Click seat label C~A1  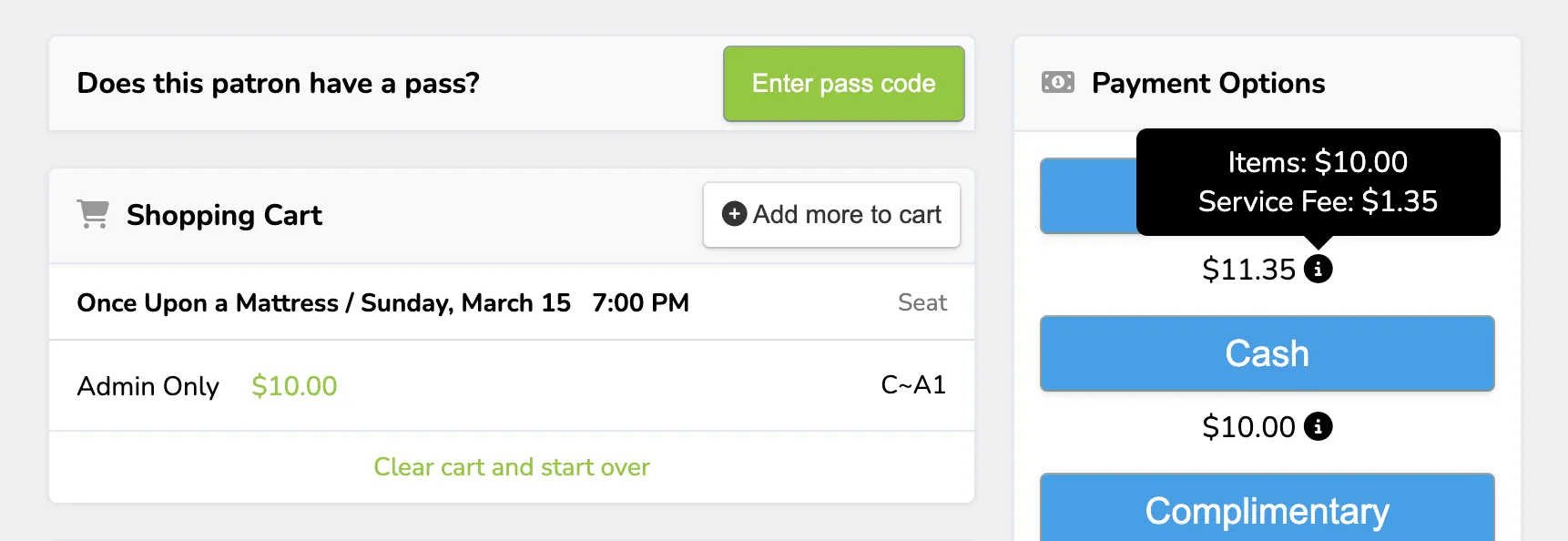(x=913, y=385)
